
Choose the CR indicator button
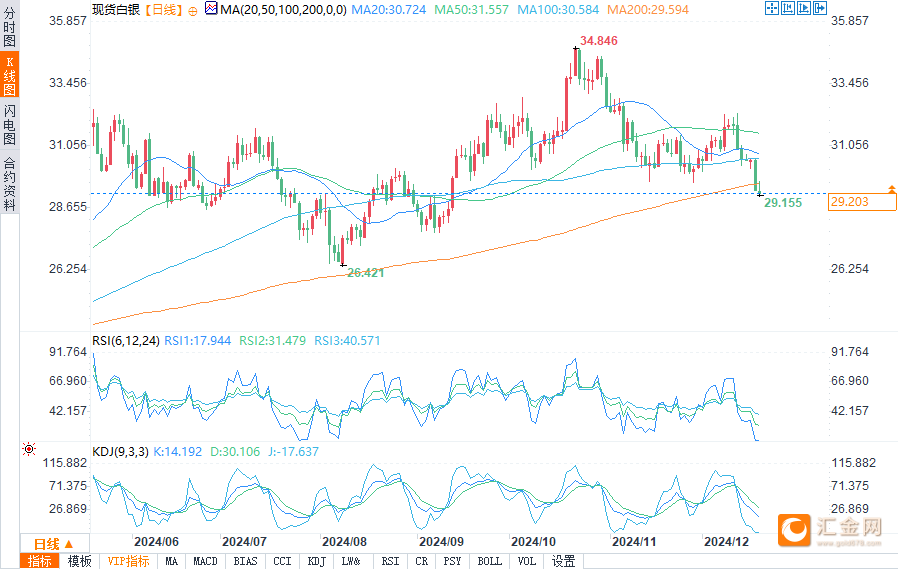pos(422,562)
